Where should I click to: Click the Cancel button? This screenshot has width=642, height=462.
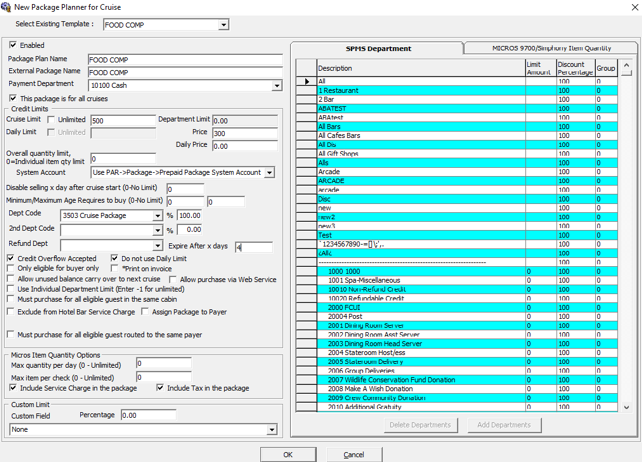tap(354, 455)
